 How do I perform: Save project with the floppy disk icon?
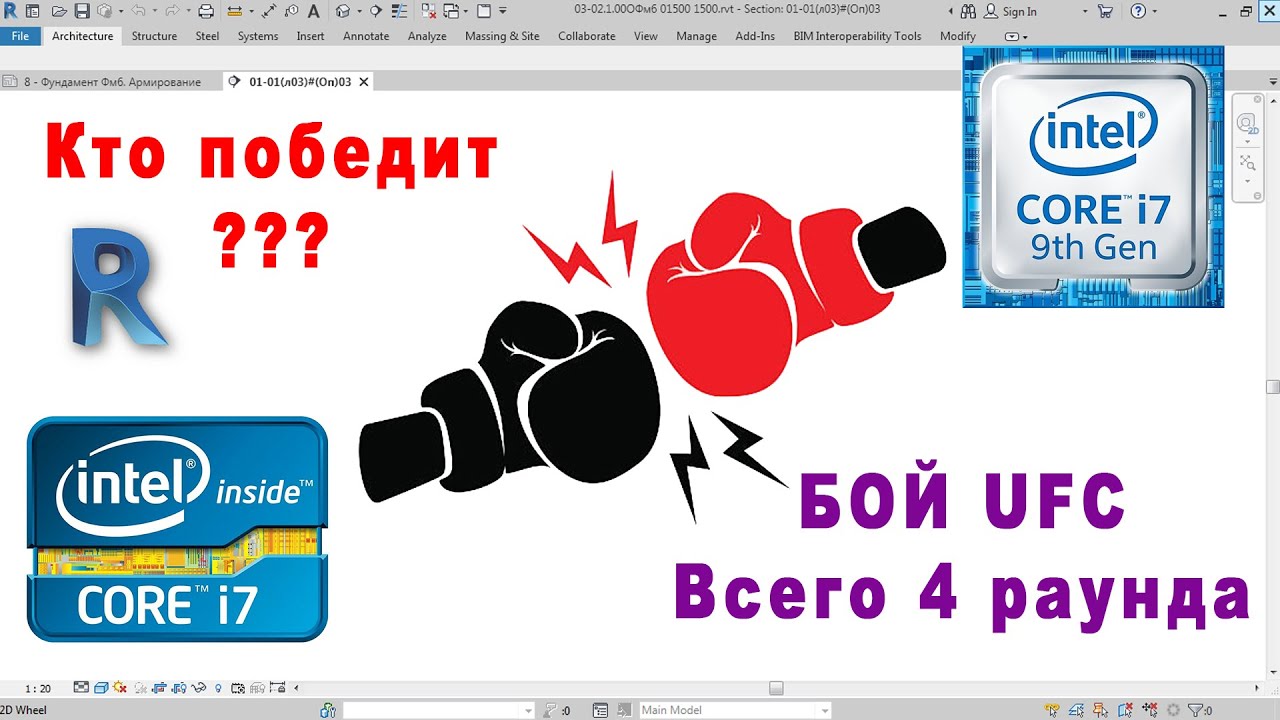[82, 12]
